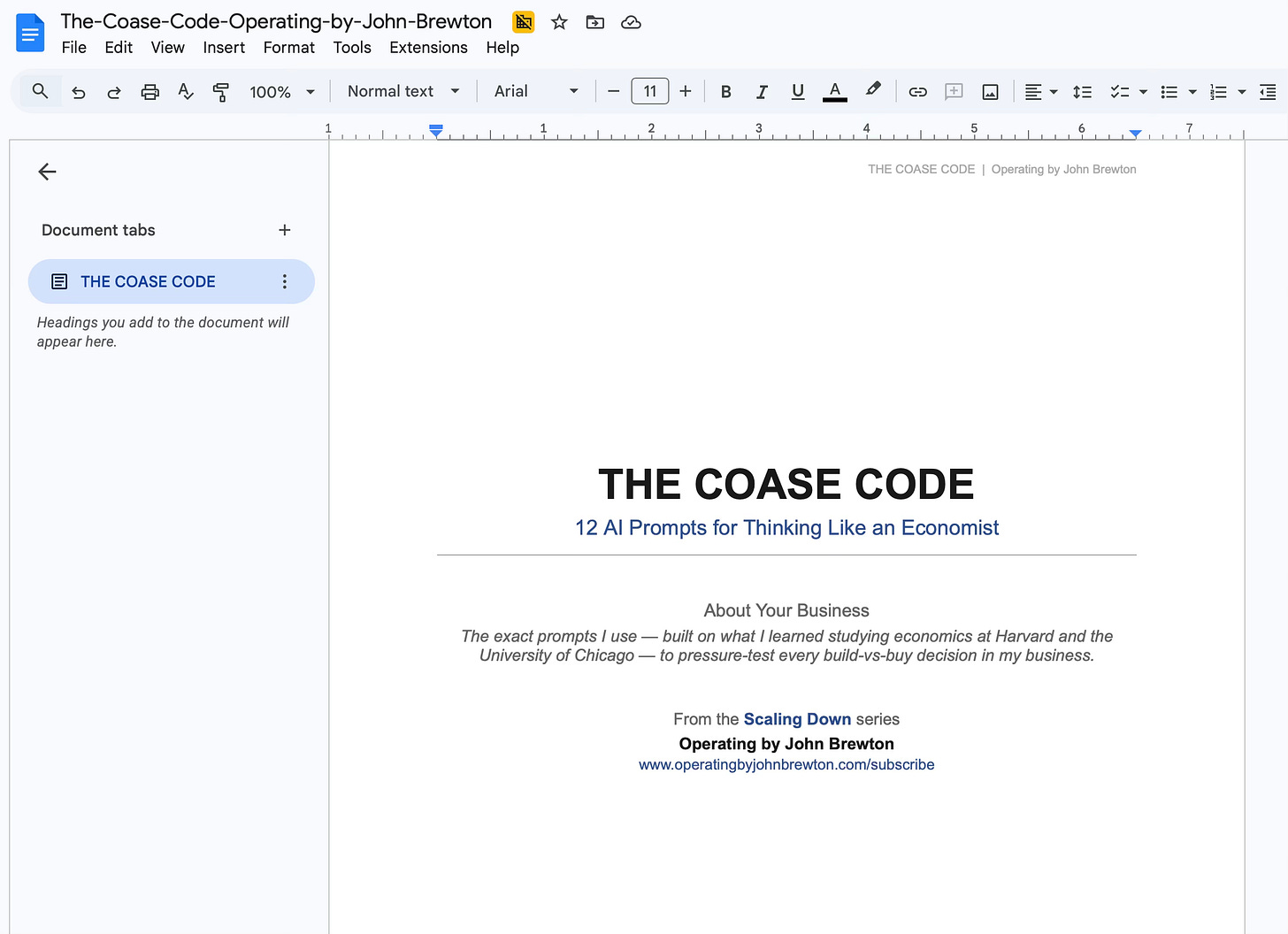The width and height of the screenshot is (1288, 934).
Task: Open the File menu
Action: tap(74, 48)
